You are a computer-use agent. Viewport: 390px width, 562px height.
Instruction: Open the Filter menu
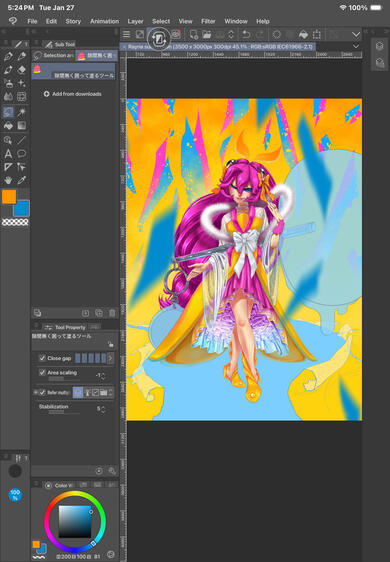tap(208, 21)
